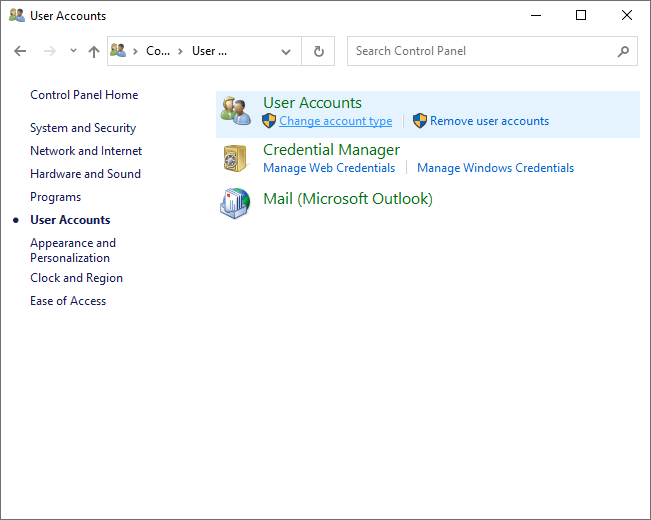
Task: Open Manage Windows Credentials
Action: pyautogui.click(x=495, y=168)
